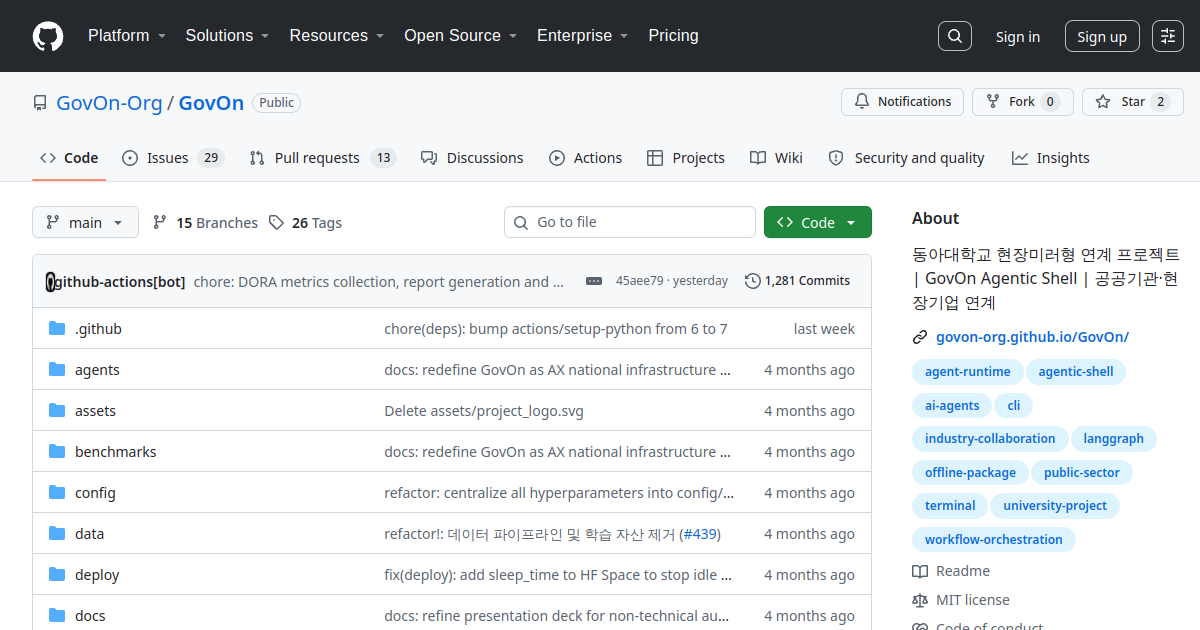
Task: Open commit hash 45aee79
Action: tap(639, 281)
